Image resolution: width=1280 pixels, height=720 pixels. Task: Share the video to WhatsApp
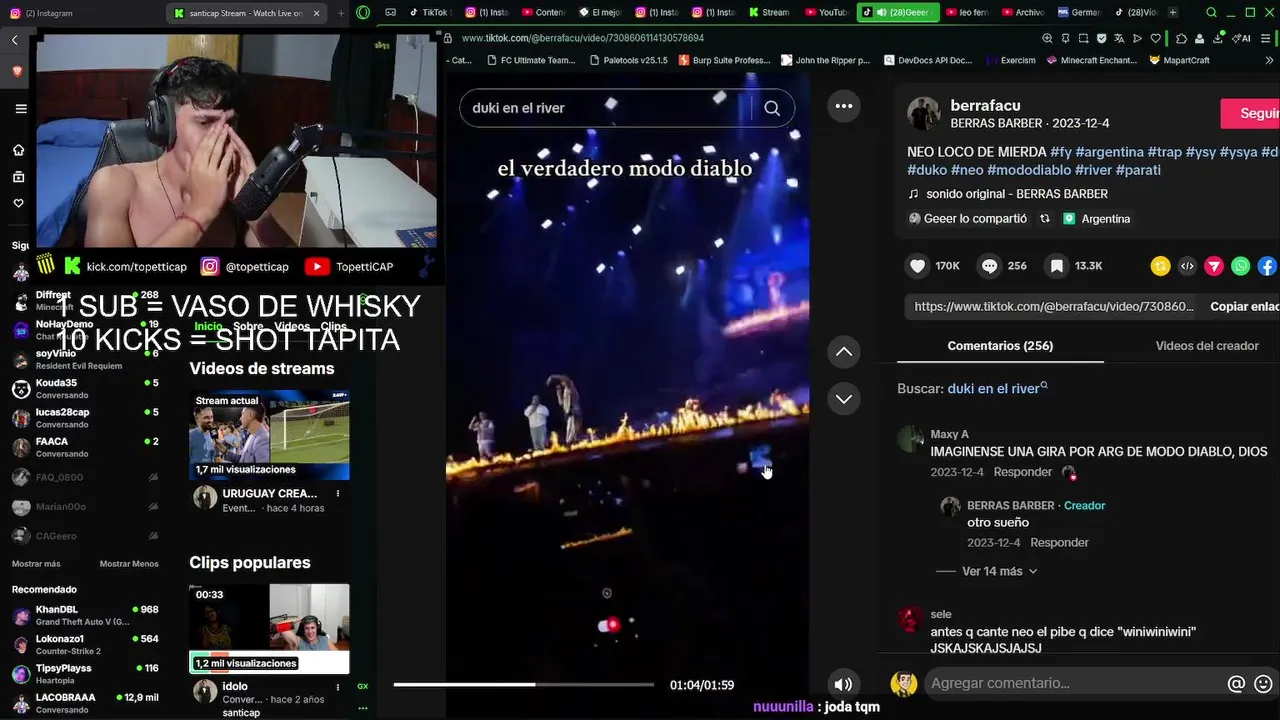point(1241,266)
